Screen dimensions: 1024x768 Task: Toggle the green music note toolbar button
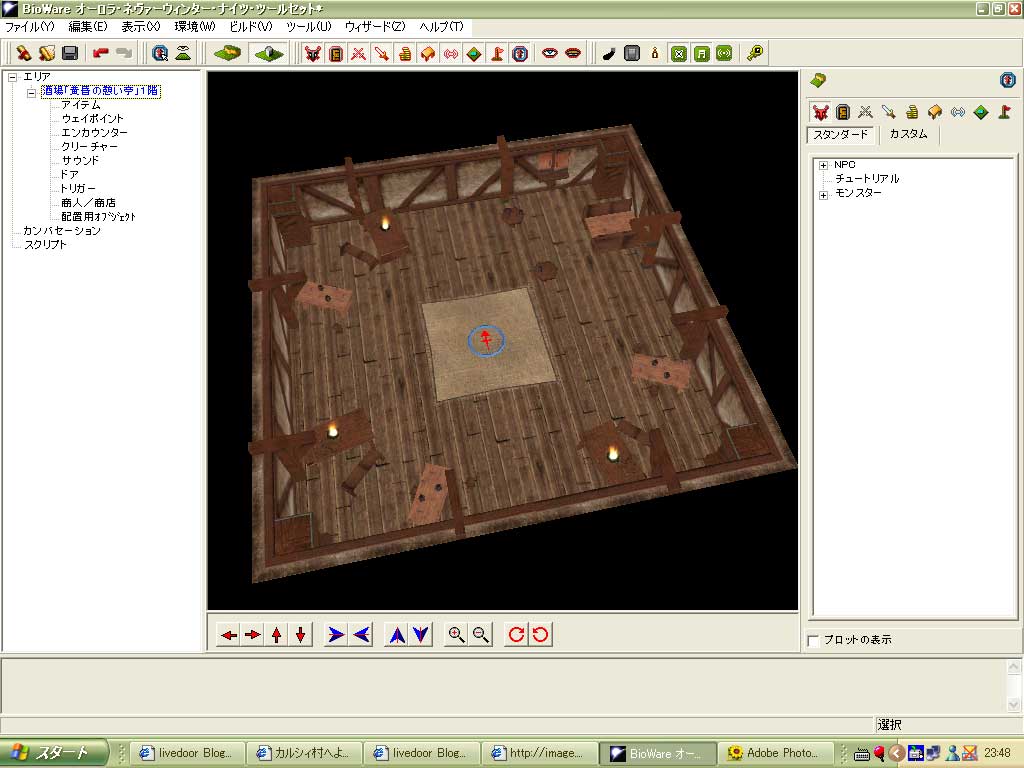(701, 53)
